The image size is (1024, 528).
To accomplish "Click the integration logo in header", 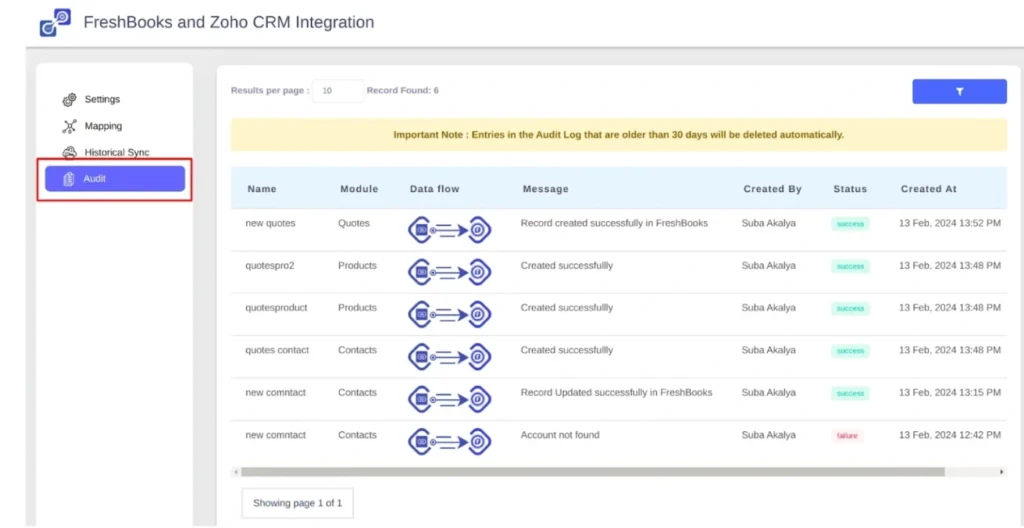I will (x=55, y=22).
